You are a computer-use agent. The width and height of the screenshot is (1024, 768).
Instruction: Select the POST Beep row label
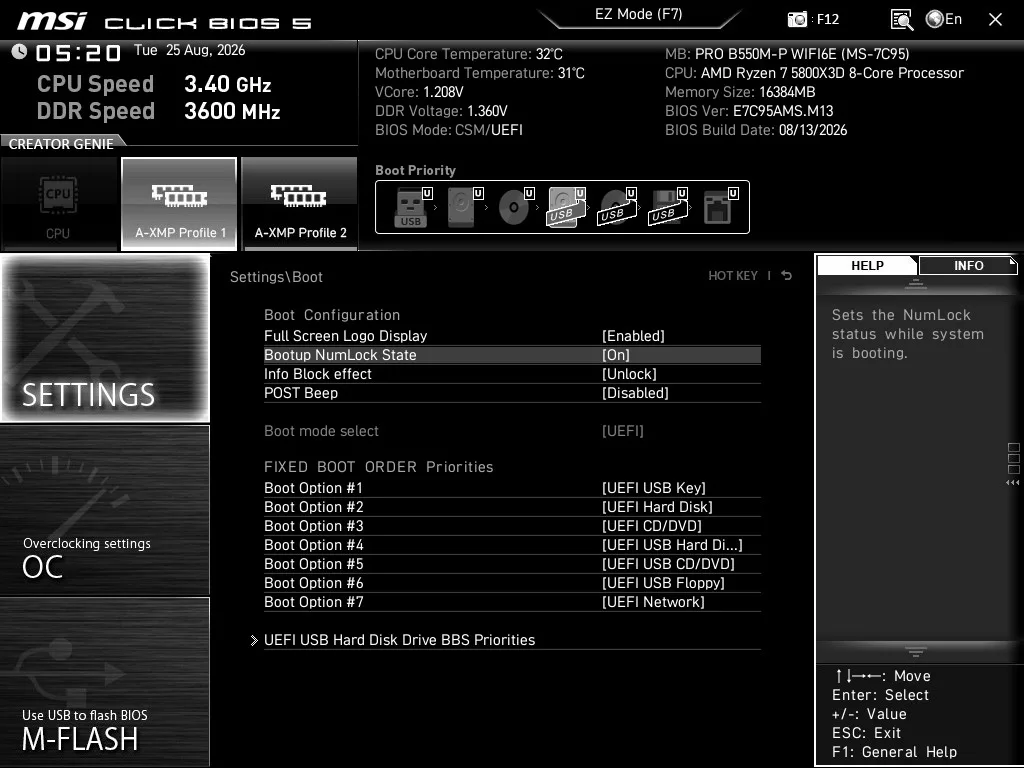click(301, 392)
